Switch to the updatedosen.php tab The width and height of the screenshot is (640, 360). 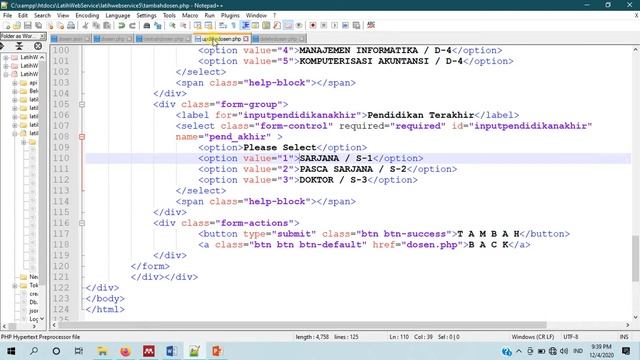pos(221,39)
